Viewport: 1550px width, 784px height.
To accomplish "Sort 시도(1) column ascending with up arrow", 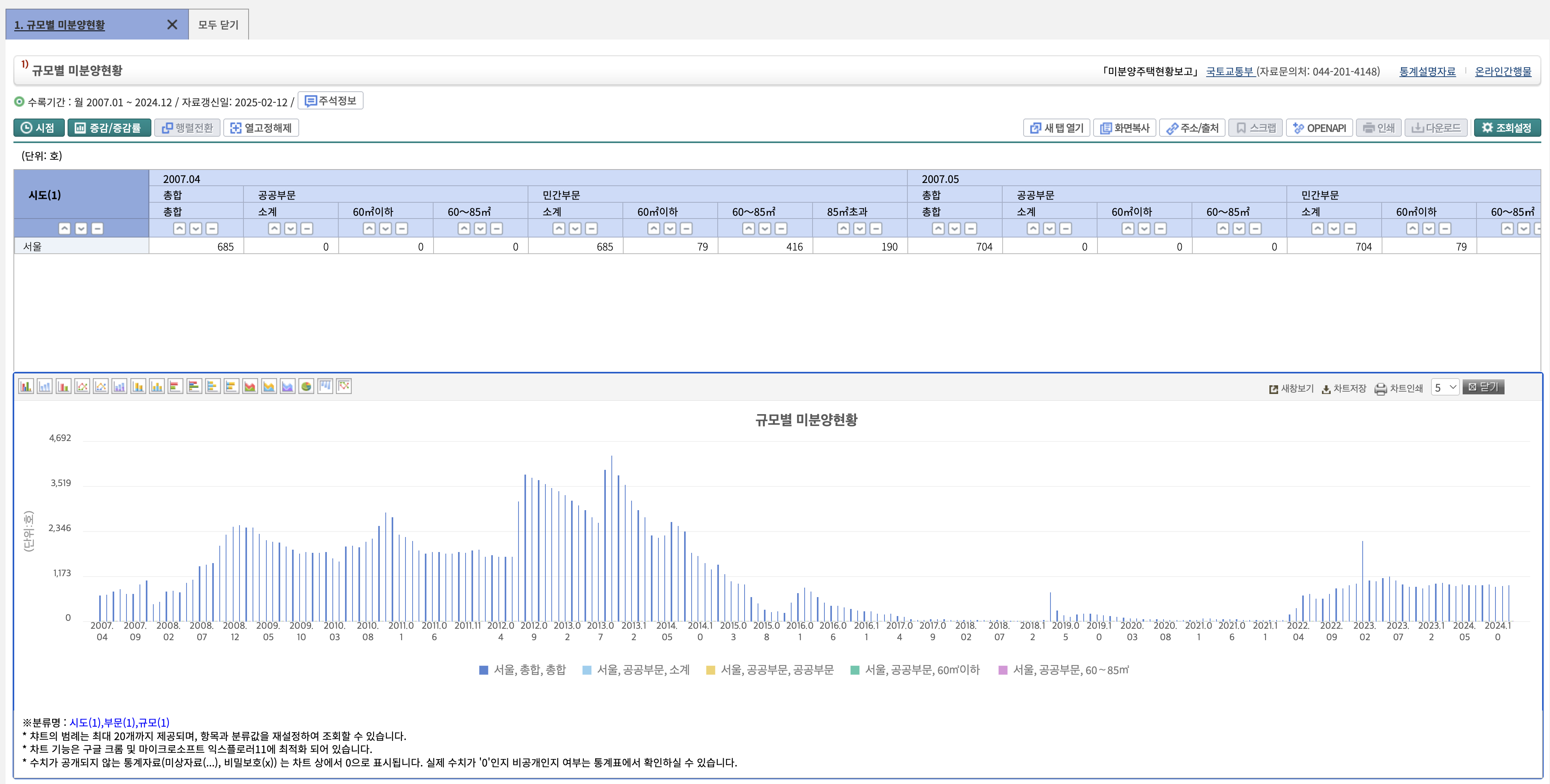I will (x=64, y=229).
